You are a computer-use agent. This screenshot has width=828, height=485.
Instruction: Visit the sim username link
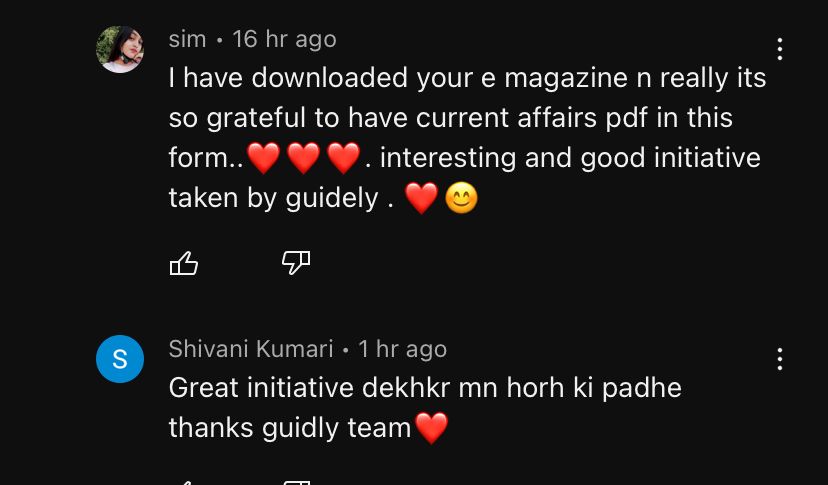[187, 39]
